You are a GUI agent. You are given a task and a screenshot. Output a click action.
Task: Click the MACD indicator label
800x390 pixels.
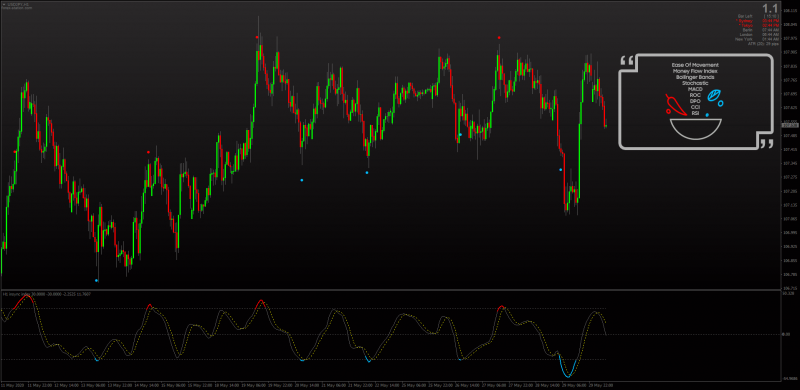click(695, 89)
